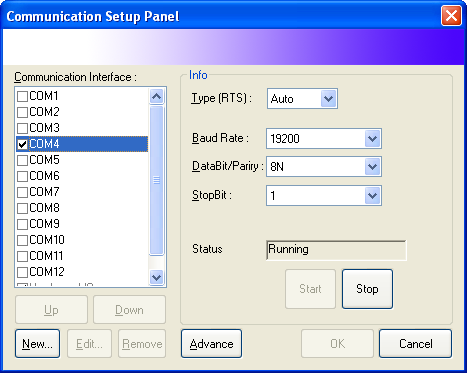Select the COM4 list row text
Screen dimensions: 467x373
click(44, 144)
